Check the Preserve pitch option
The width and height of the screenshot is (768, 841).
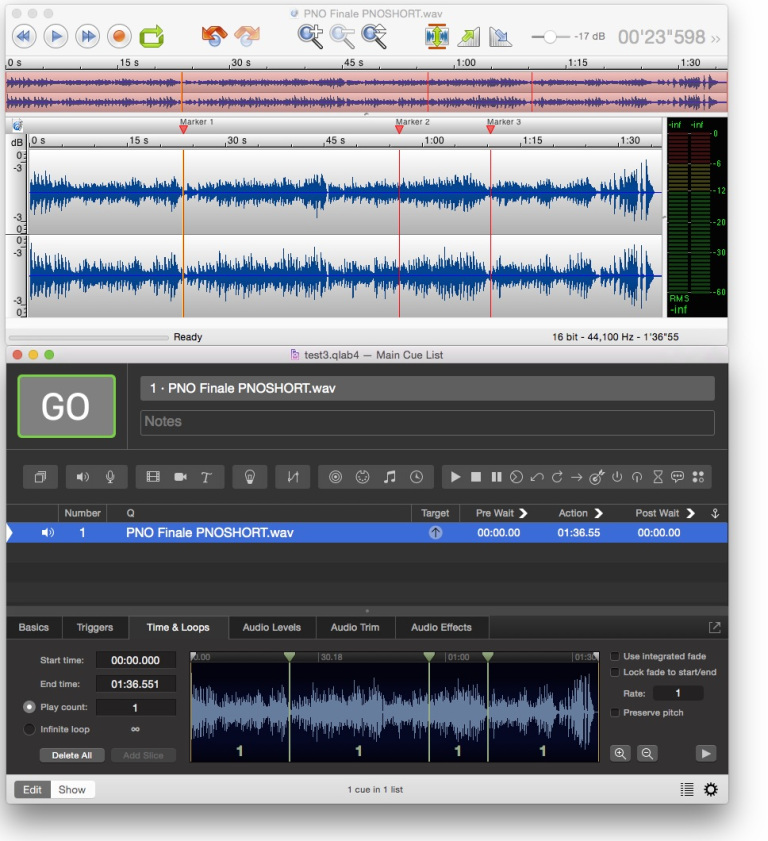[x=616, y=712]
